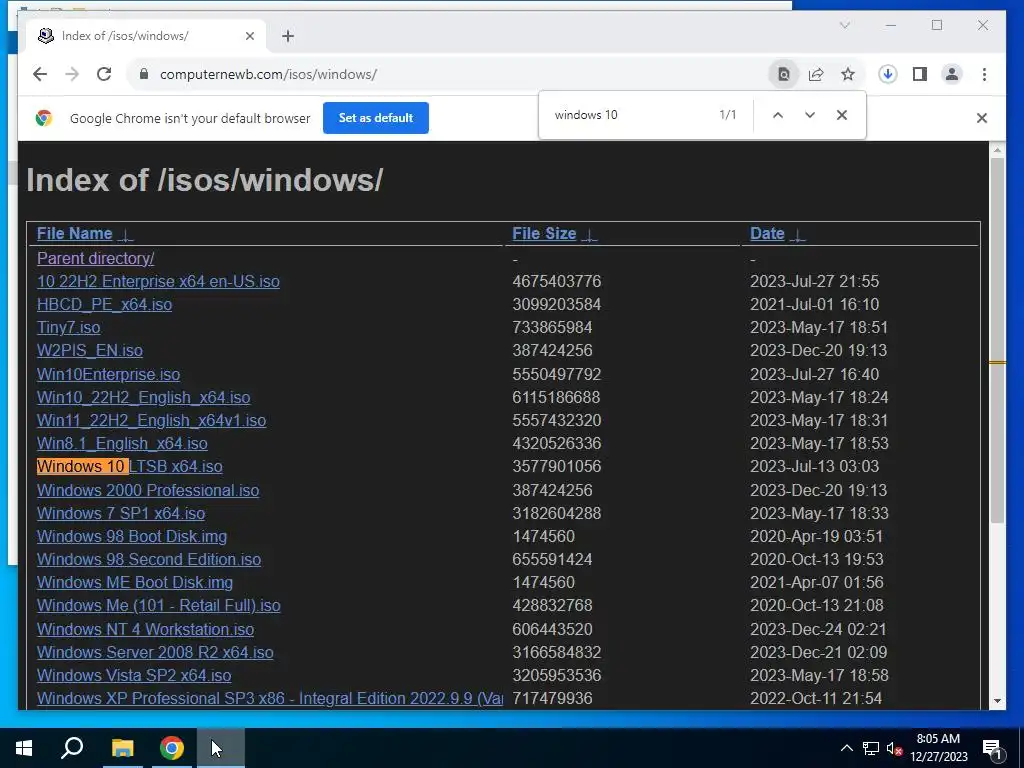Go to the next find result
Screen dimensions: 1024x768
810,115
